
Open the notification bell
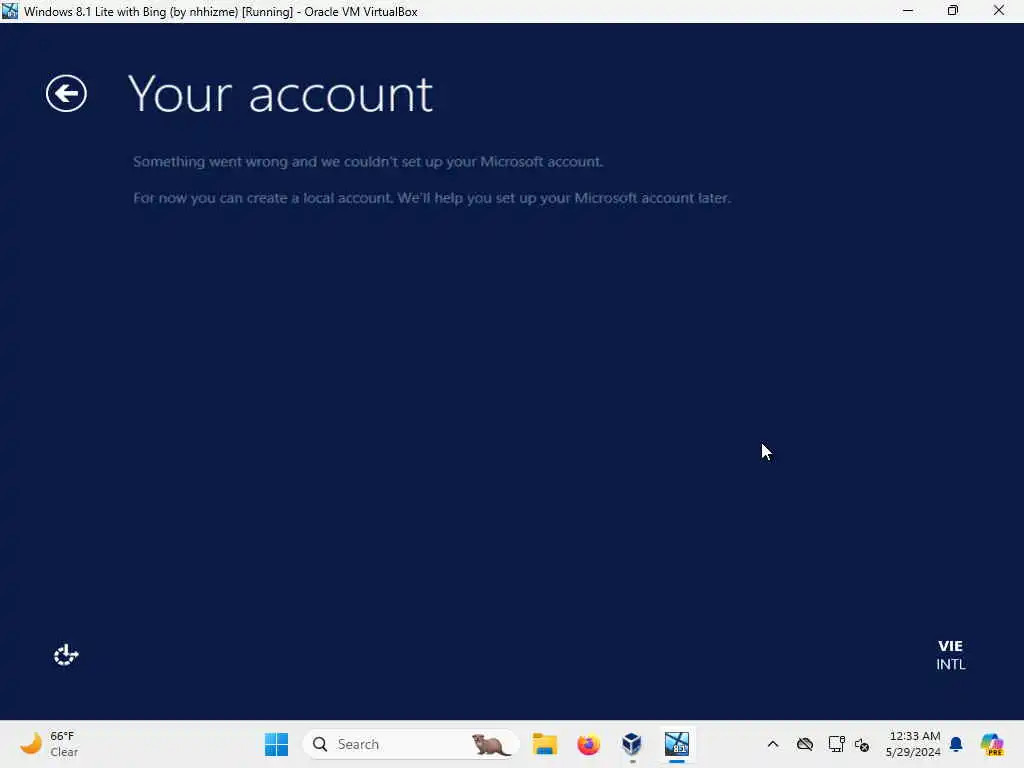pyautogui.click(x=956, y=744)
